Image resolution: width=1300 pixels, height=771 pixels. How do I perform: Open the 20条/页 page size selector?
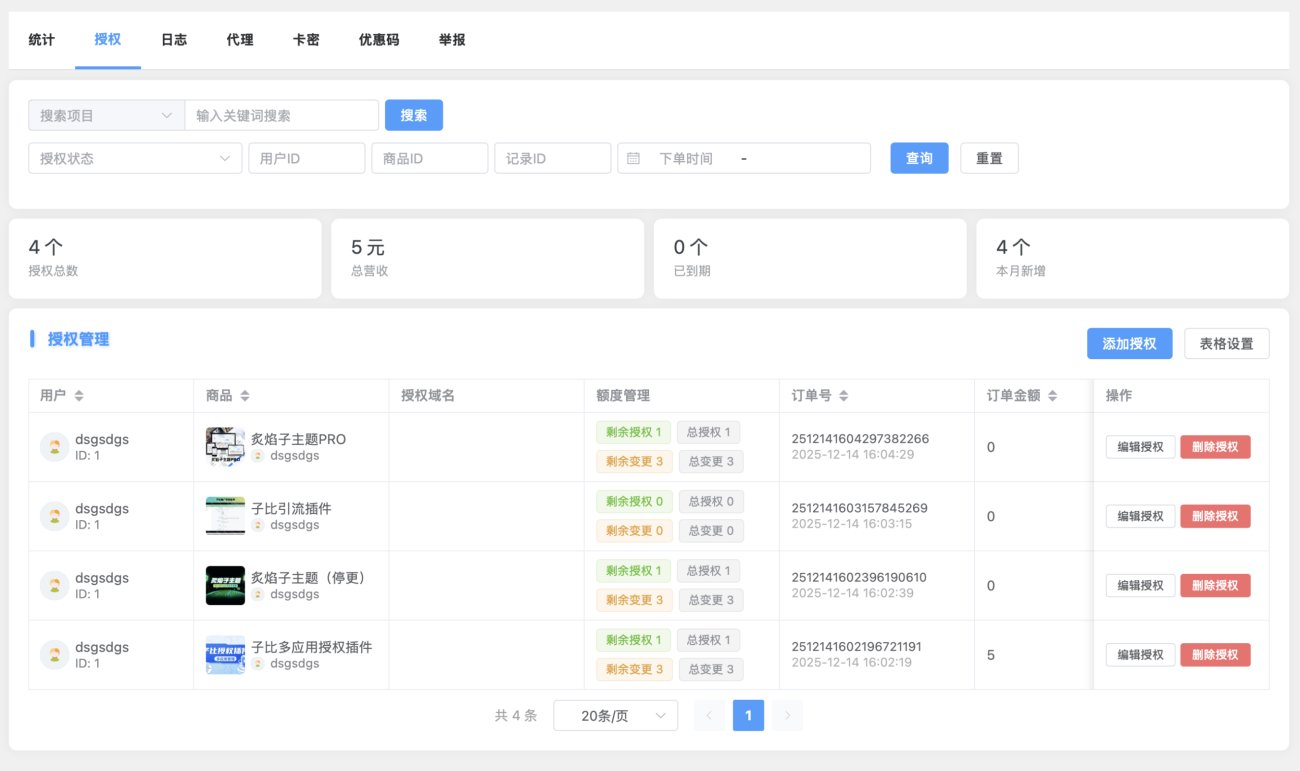pos(615,715)
